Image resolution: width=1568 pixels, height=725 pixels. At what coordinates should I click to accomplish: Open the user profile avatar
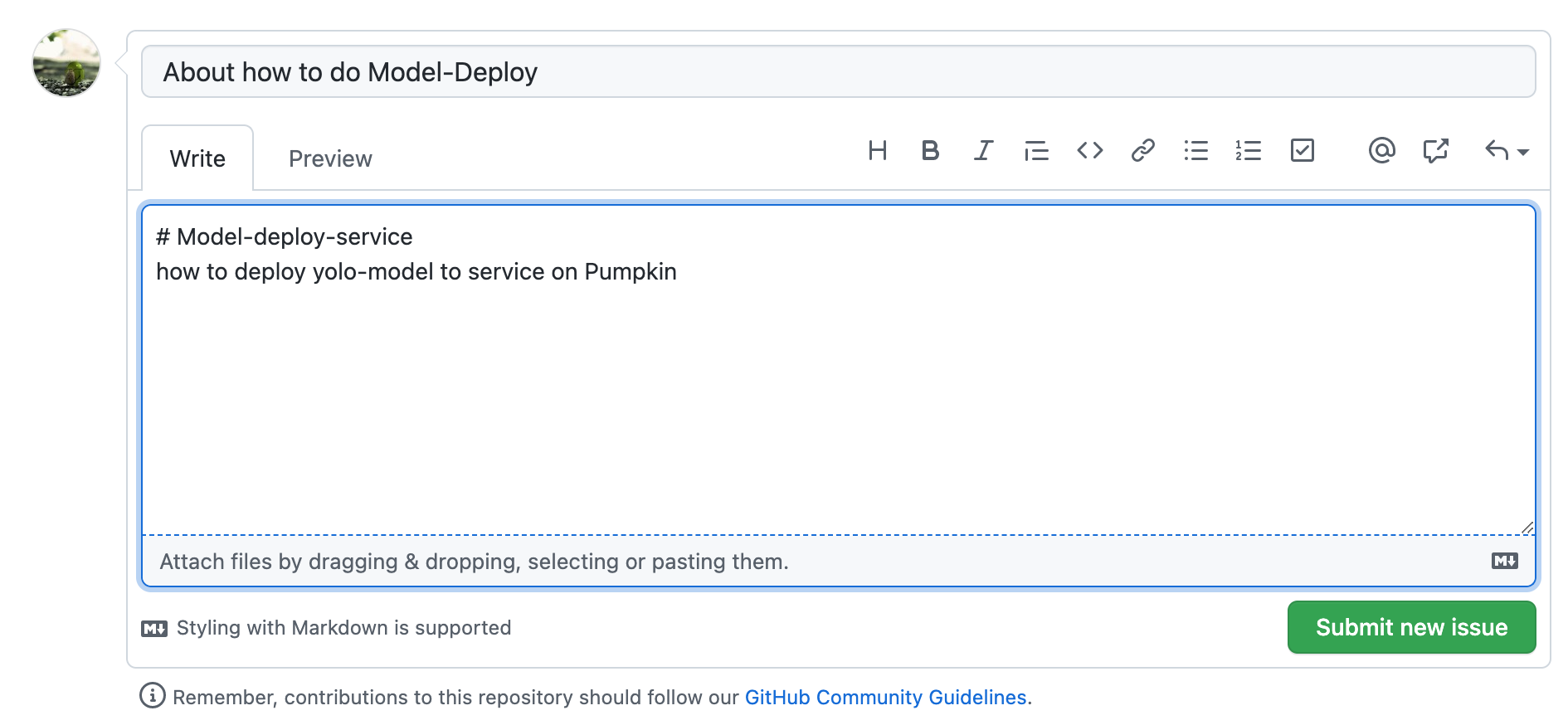click(x=66, y=63)
